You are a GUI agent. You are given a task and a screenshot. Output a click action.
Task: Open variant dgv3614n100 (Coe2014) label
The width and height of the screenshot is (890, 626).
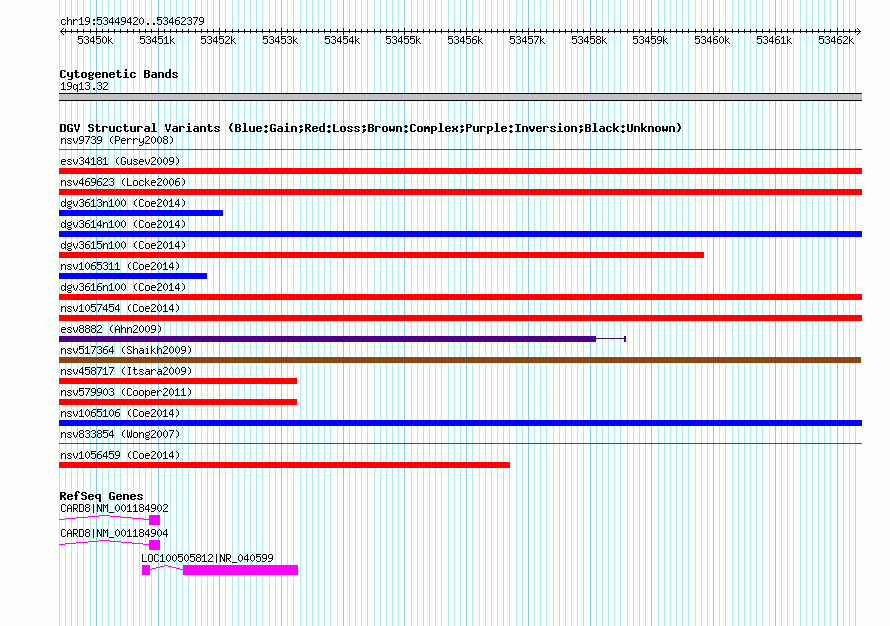[x=123, y=224]
